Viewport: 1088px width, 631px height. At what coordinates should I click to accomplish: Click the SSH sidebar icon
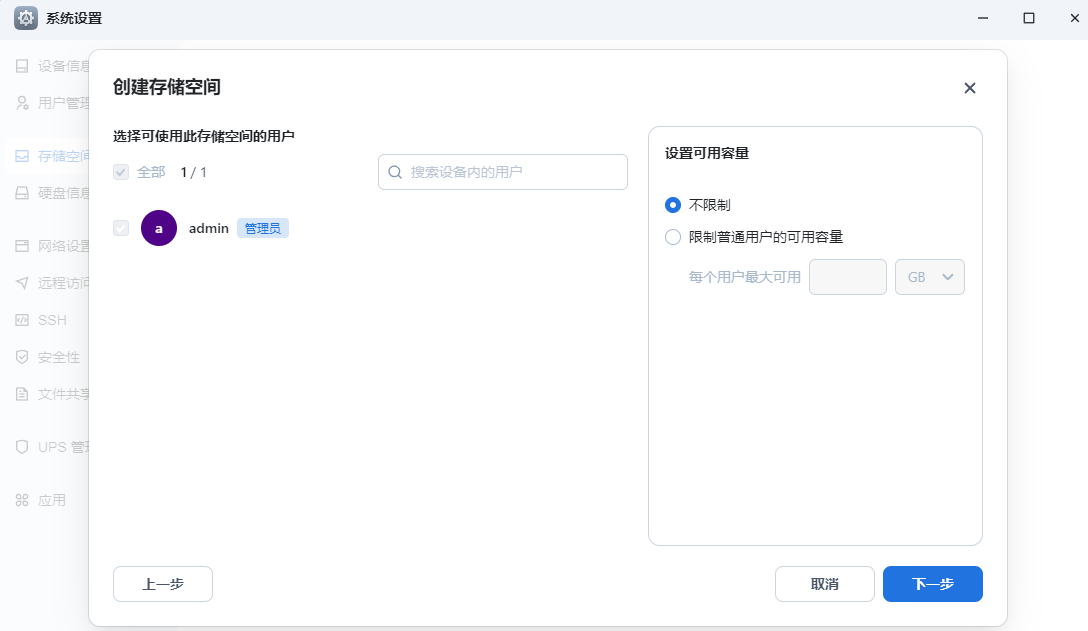[22, 320]
